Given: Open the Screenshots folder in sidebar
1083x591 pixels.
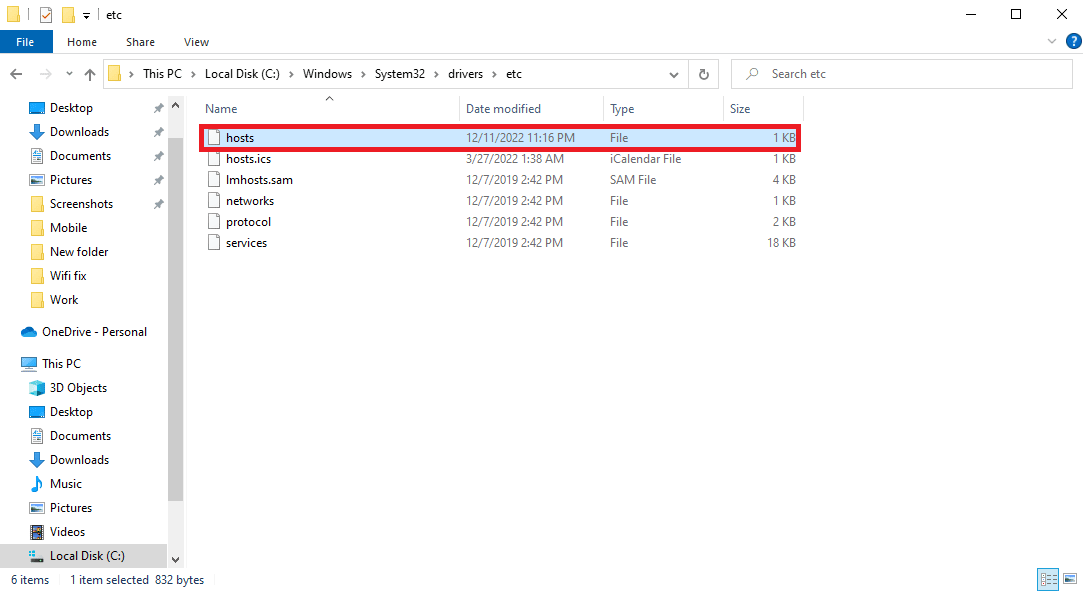Looking at the screenshot, I should tap(81, 204).
